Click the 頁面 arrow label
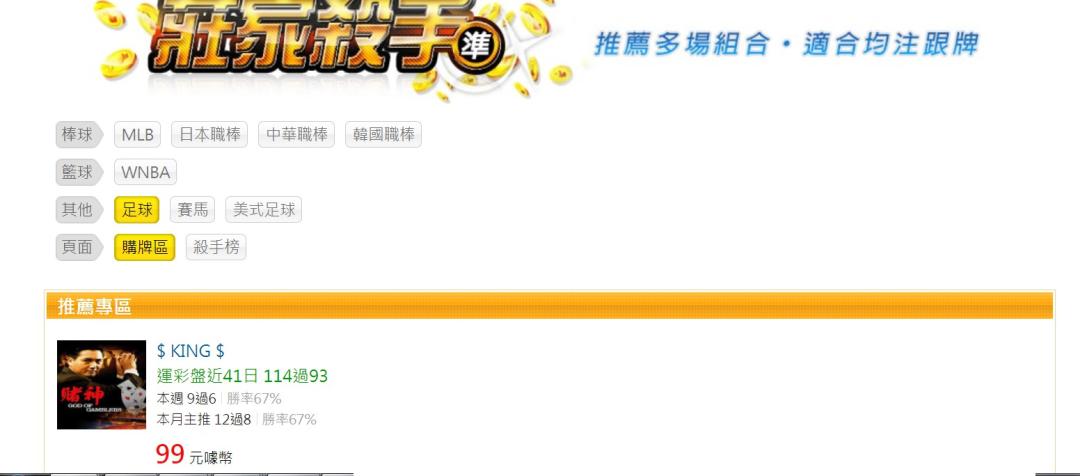The image size is (1080, 476). [79, 247]
